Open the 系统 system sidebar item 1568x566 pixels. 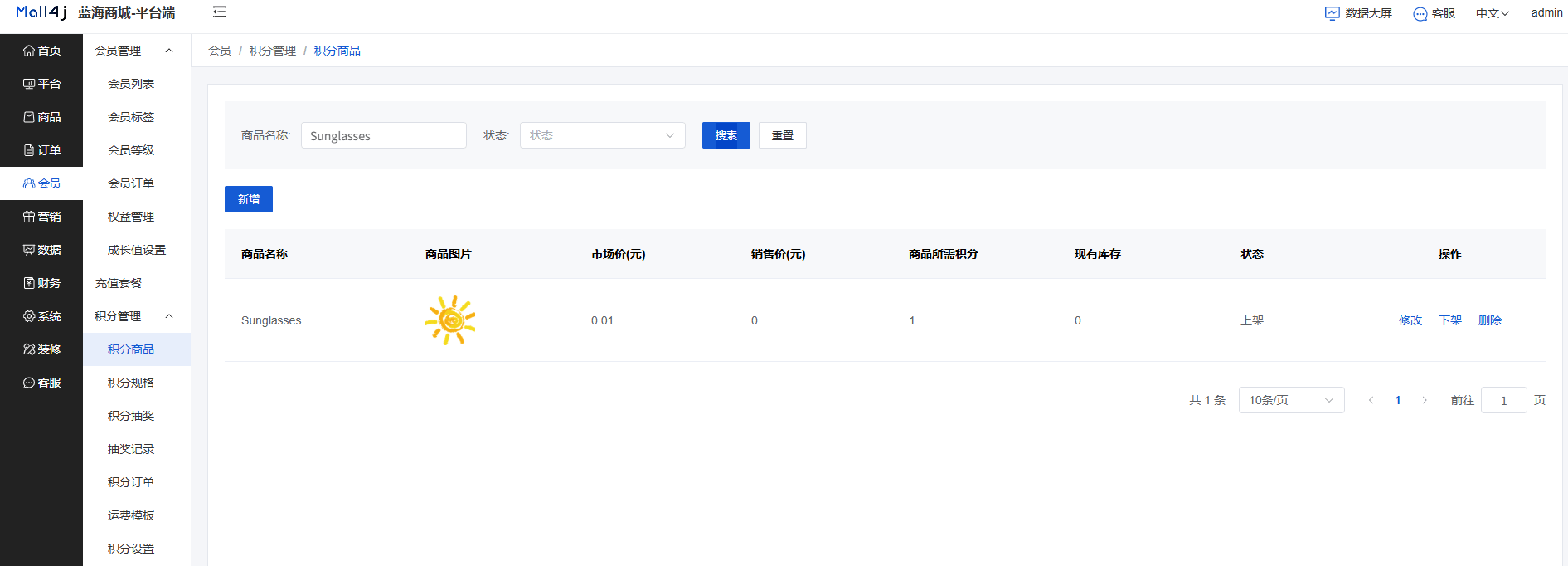pos(41,316)
